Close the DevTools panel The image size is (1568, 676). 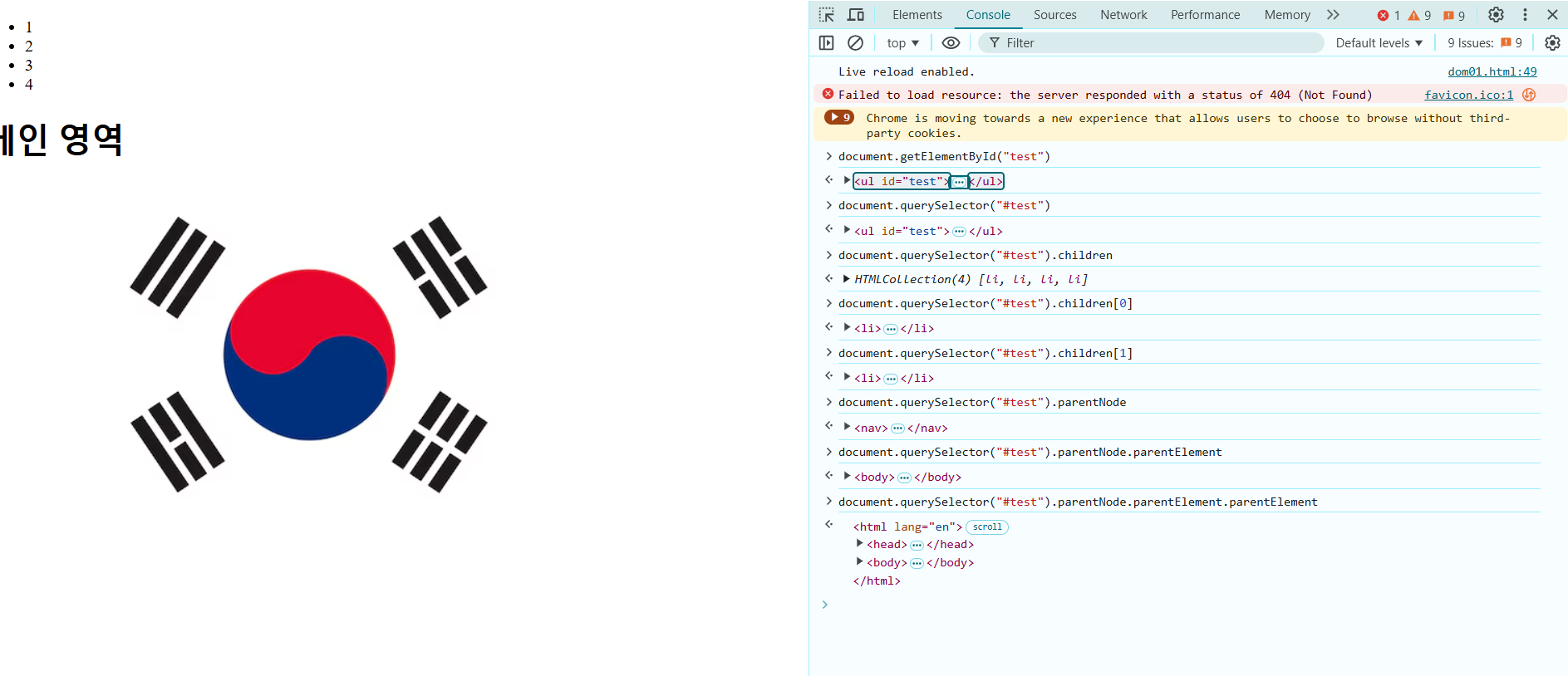pos(1552,15)
